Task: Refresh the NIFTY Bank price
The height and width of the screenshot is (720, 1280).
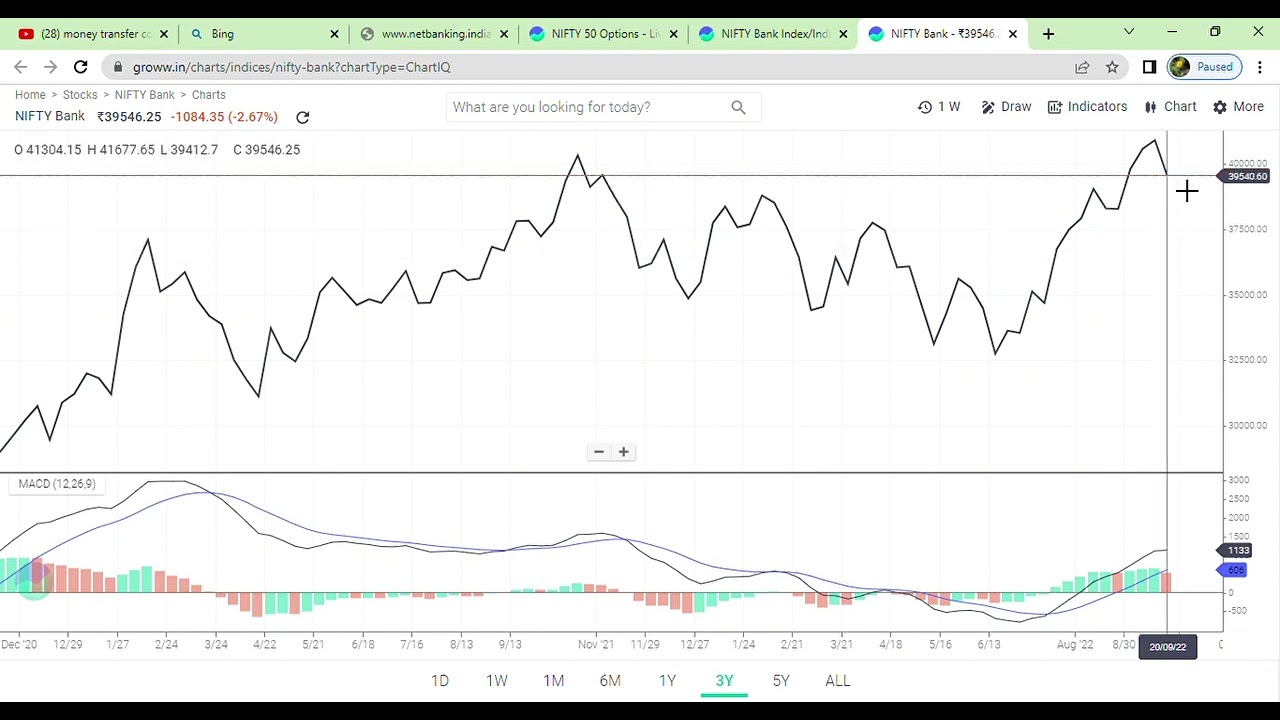Action: pyautogui.click(x=303, y=117)
